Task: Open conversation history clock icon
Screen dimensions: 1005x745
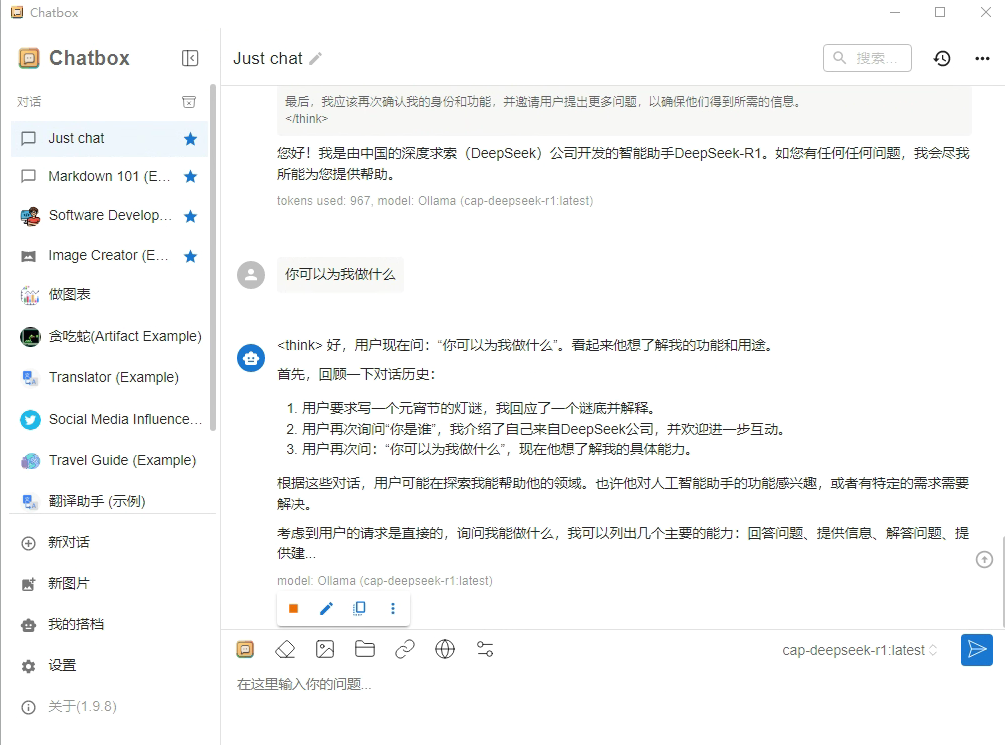Action: pos(942,58)
